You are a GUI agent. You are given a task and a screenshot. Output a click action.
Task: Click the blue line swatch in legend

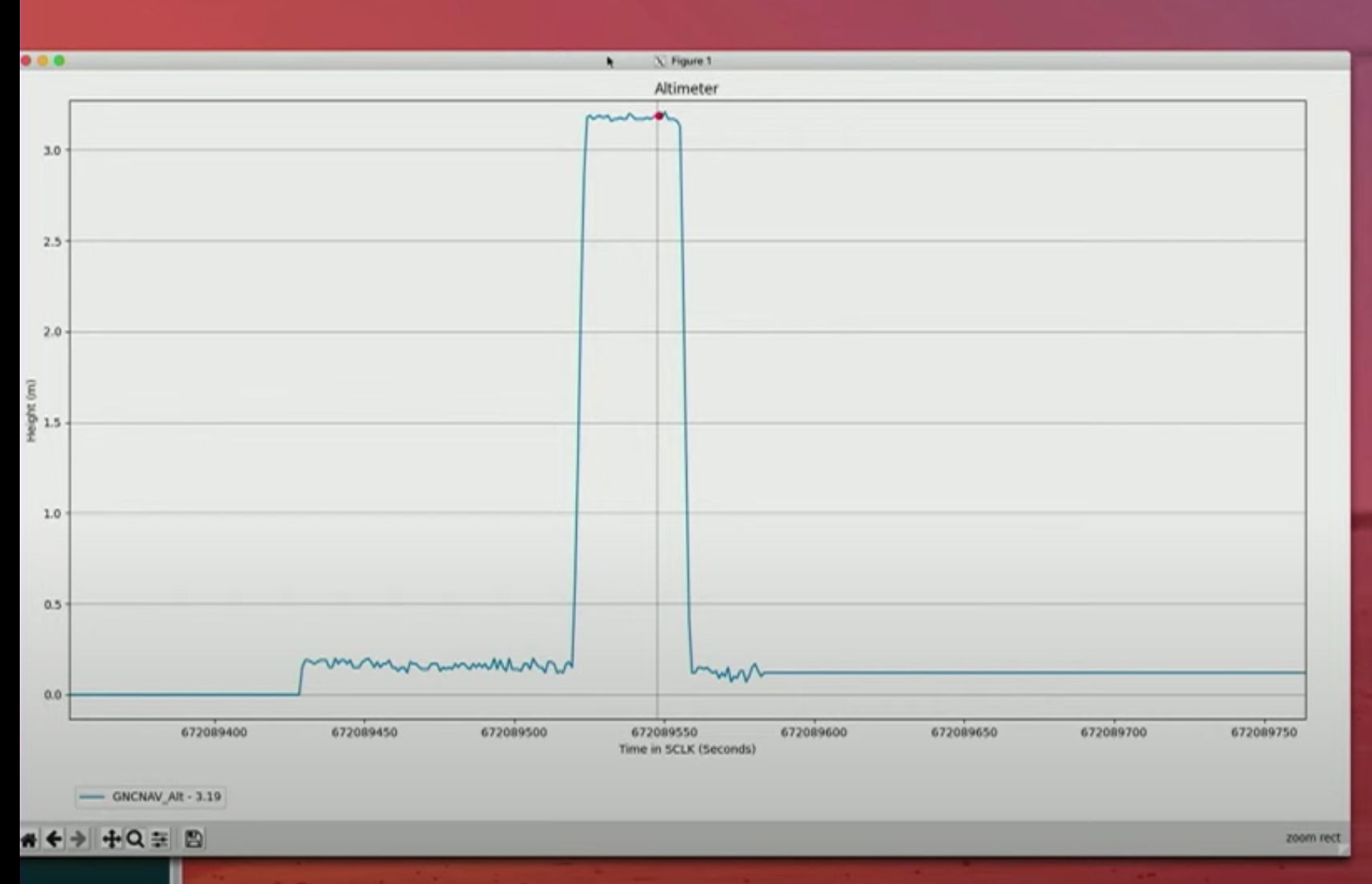(92, 796)
